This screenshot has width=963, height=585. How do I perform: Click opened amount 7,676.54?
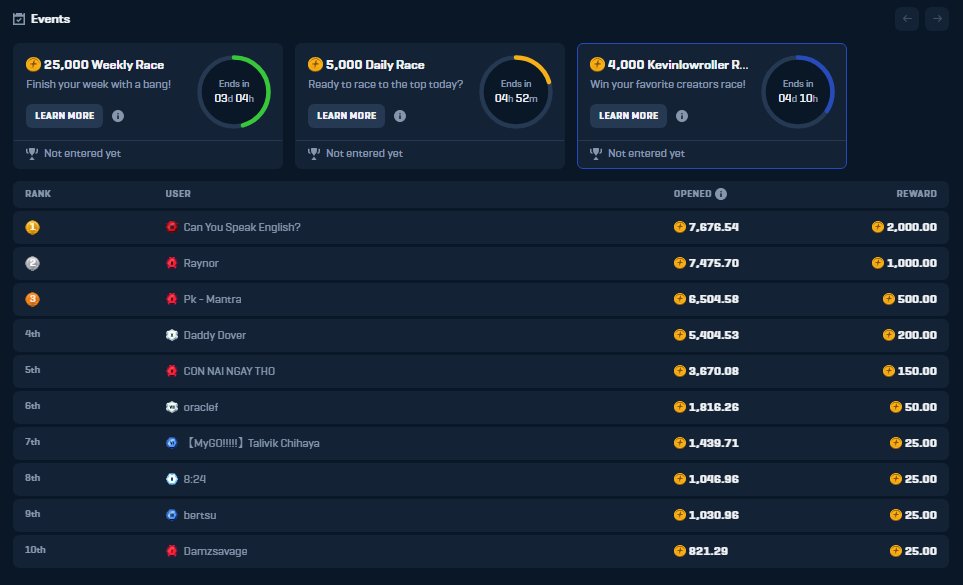pyautogui.click(x=714, y=227)
